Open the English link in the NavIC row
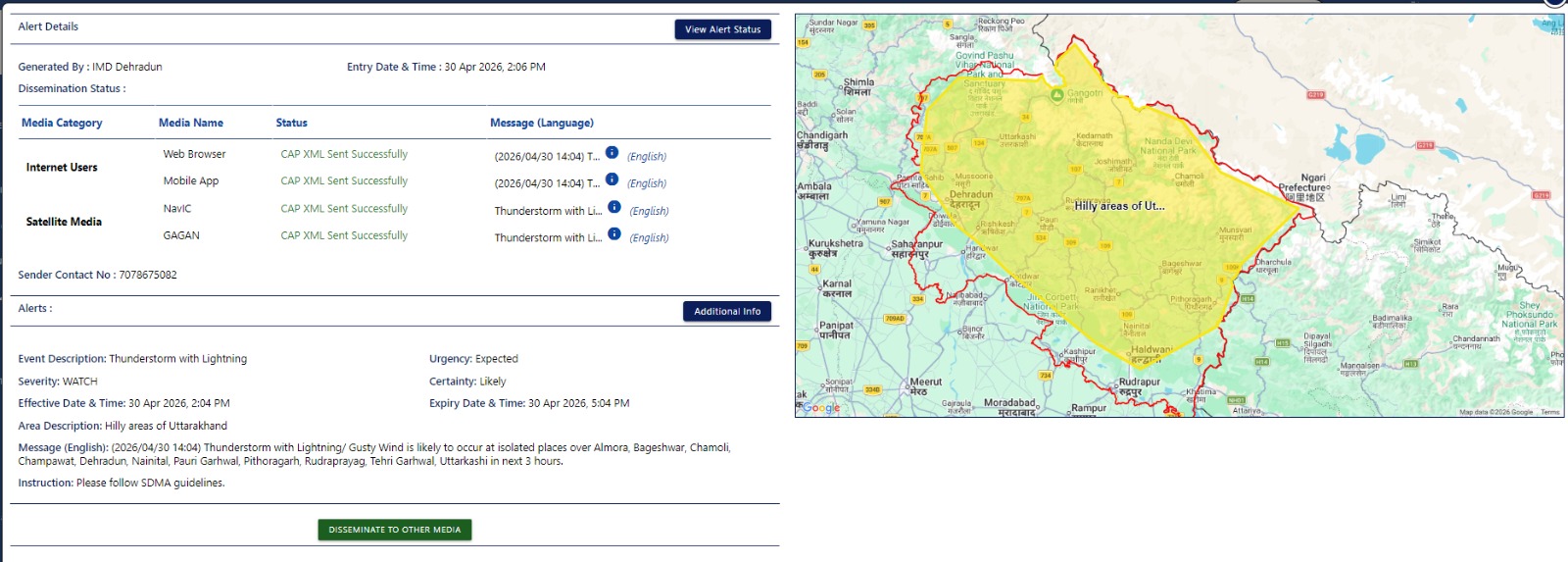Viewport: 1568px width, 562px height. pos(649,211)
